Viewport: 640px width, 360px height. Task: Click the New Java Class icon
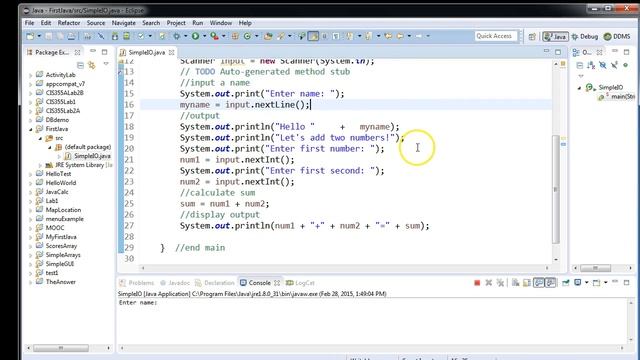pos(247,36)
